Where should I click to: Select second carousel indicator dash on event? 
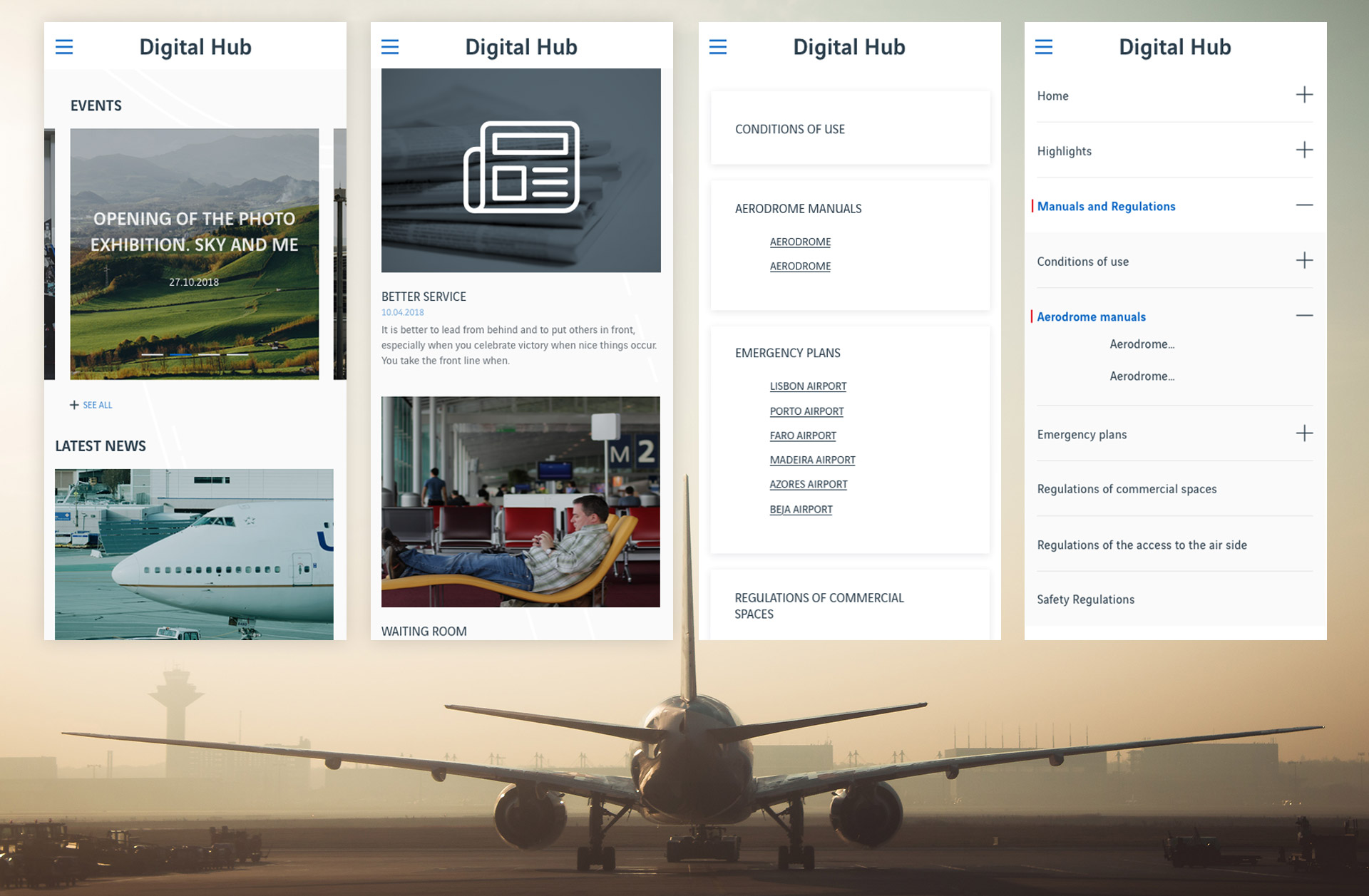coord(180,354)
